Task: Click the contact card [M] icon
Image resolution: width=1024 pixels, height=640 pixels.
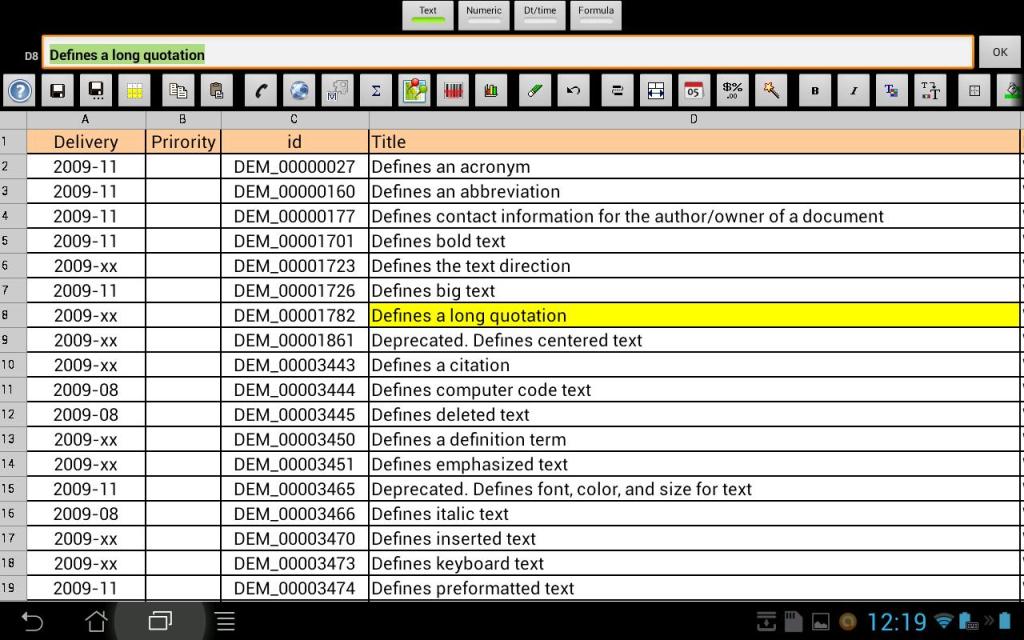Action: (338, 91)
